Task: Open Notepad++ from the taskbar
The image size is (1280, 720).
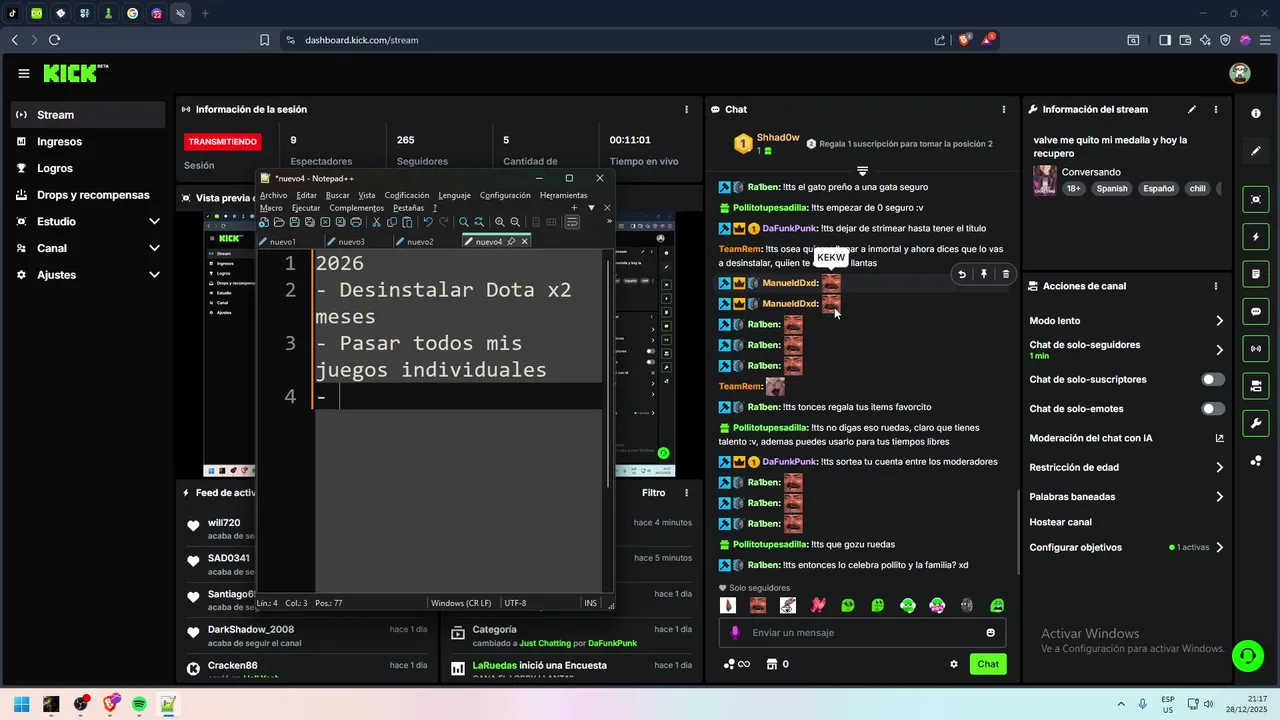Action: (x=168, y=704)
